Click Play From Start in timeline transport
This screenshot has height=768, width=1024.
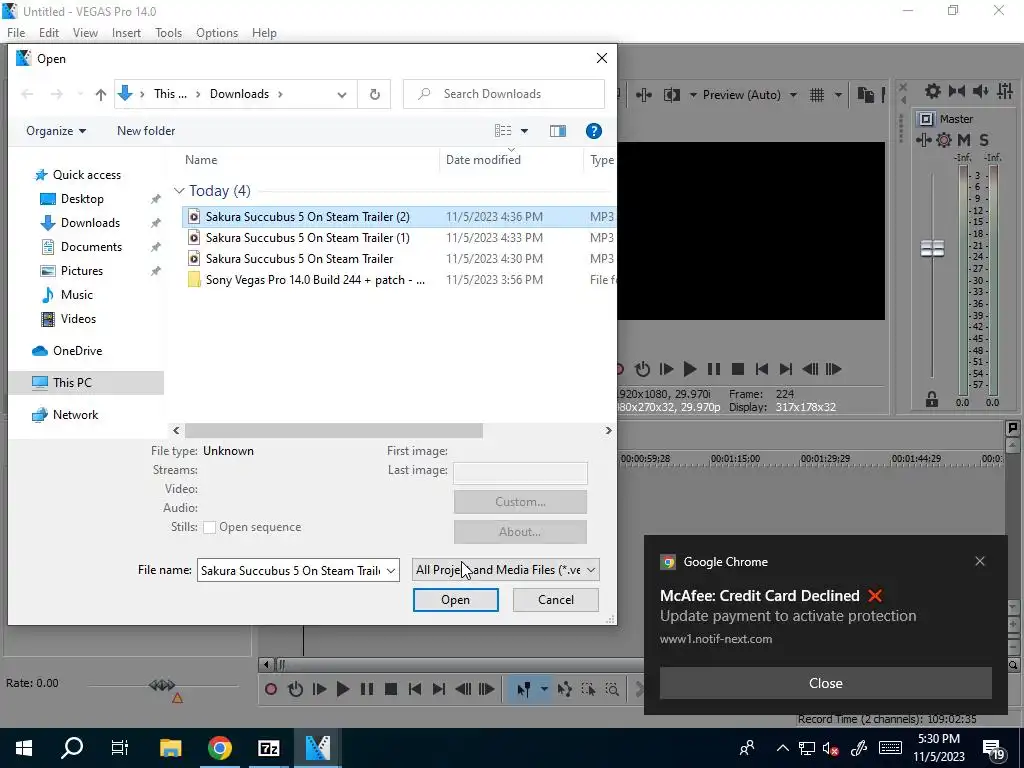pyautogui.click(x=319, y=689)
